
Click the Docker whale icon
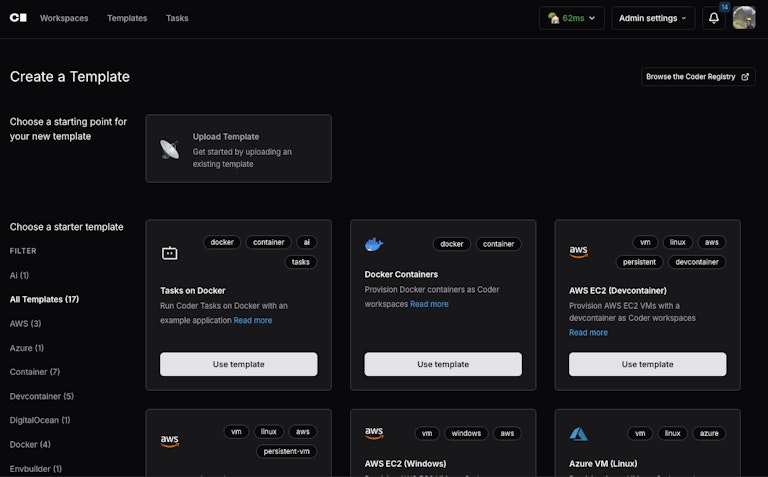tap(374, 244)
